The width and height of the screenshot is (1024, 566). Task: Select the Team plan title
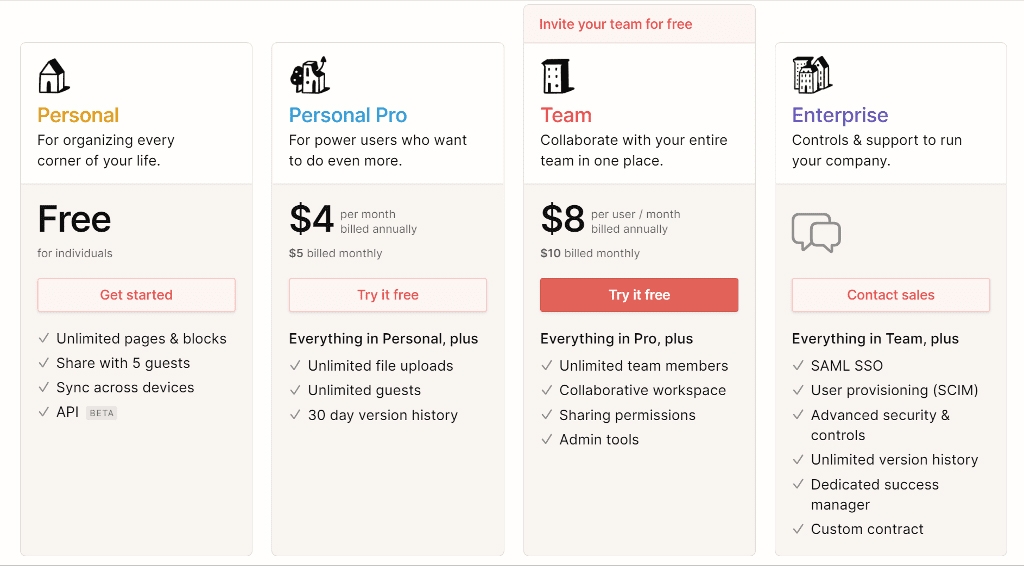(566, 115)
